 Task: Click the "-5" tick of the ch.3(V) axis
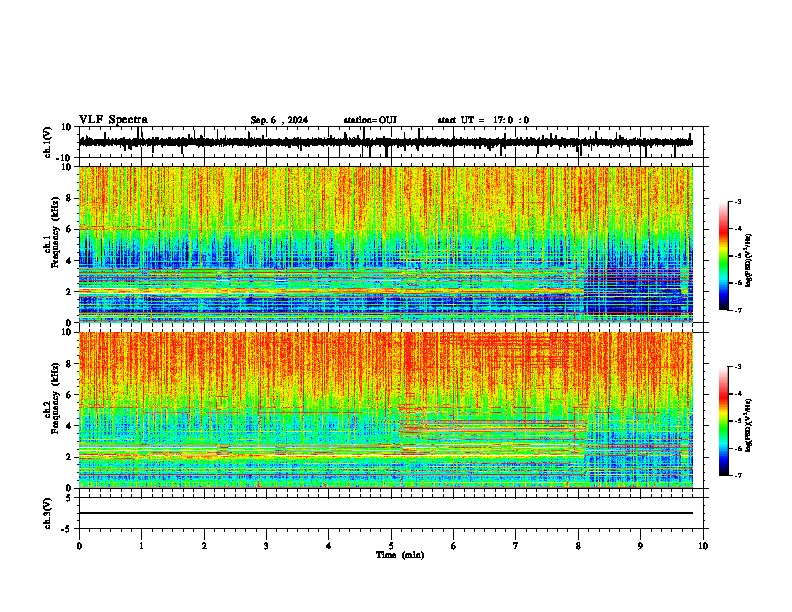(x=68, y=529)
